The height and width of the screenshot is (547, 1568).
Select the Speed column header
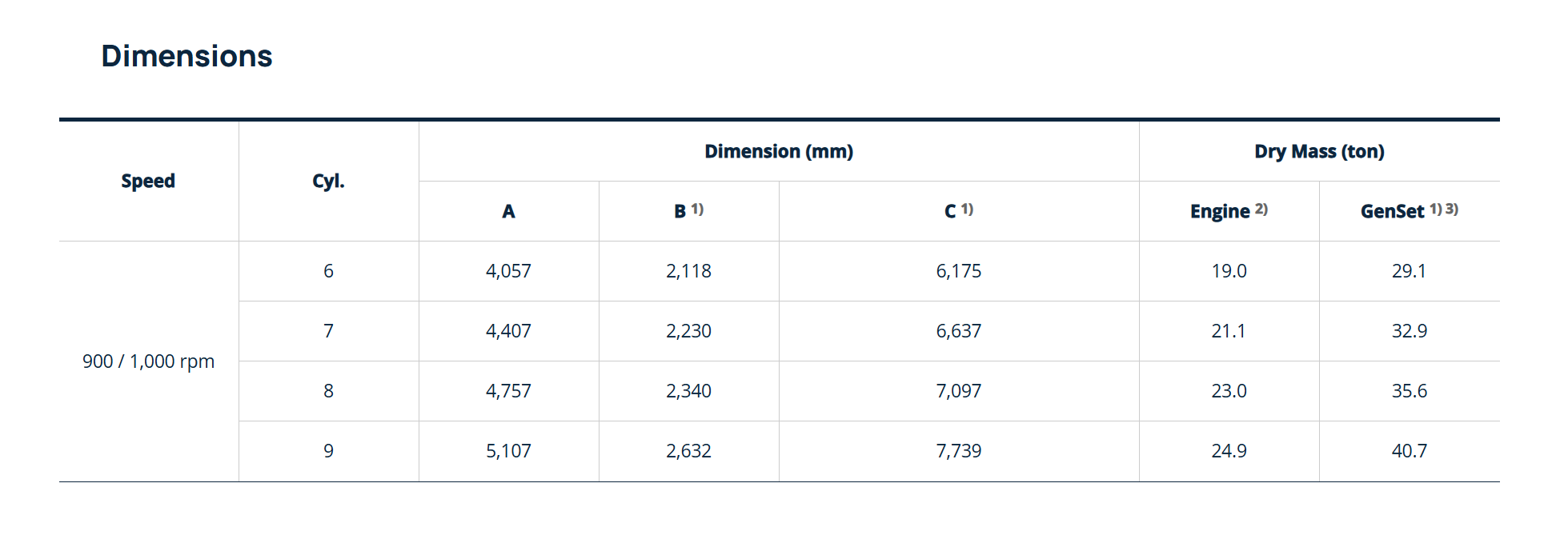[x=148, y=181]
